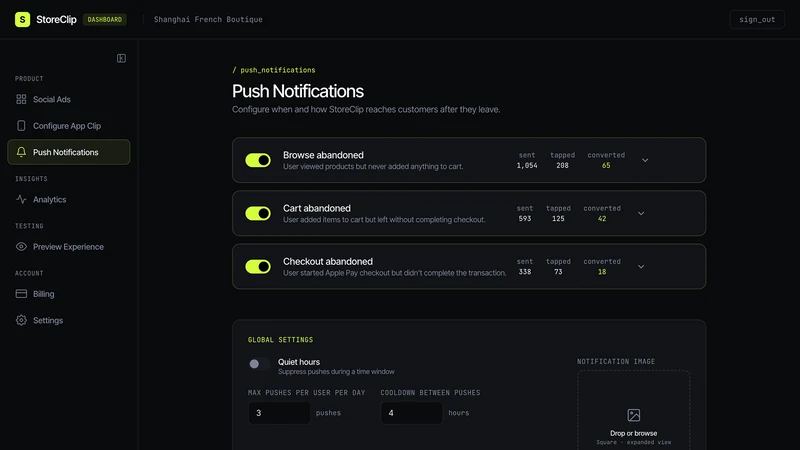The height and width of the screenshot is (450, 800).
Task: Click the Settings gear icon
Action: click(x=21, y=320)
